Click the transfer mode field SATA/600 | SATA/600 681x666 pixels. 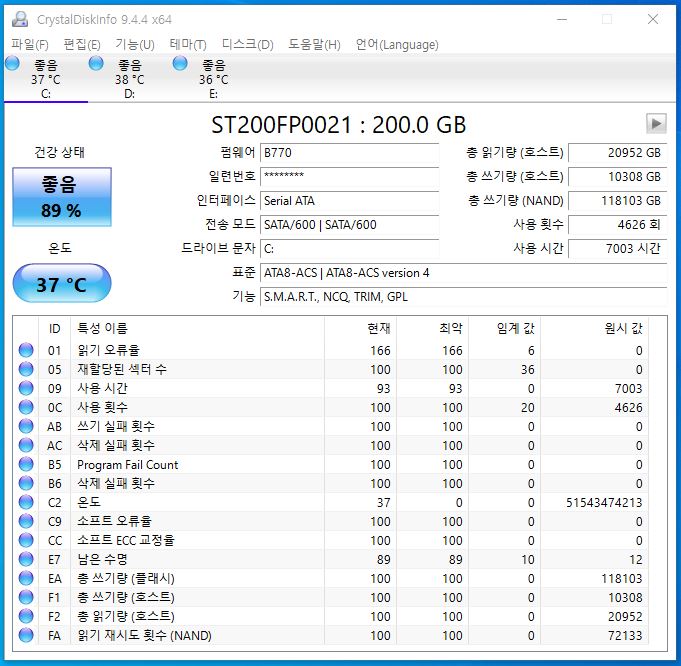tap(350, 225)
